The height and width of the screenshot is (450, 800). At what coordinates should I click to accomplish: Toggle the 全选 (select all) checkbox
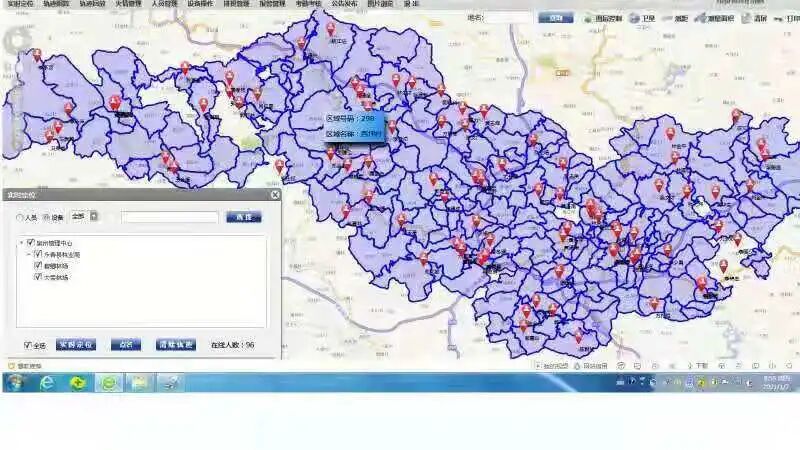(x=28, y=345)
